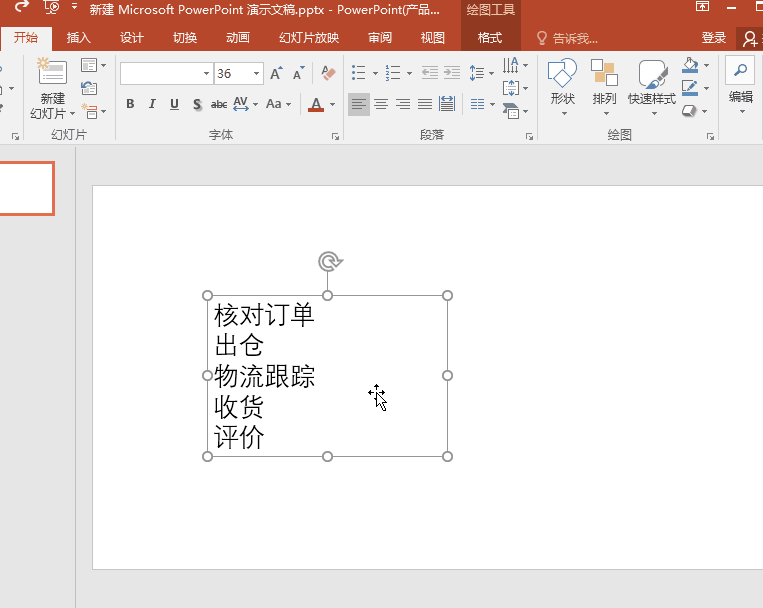The width and height of the screenshot is (763, 608).
Task: Toggle center text alignment
Action: [381, 104]
